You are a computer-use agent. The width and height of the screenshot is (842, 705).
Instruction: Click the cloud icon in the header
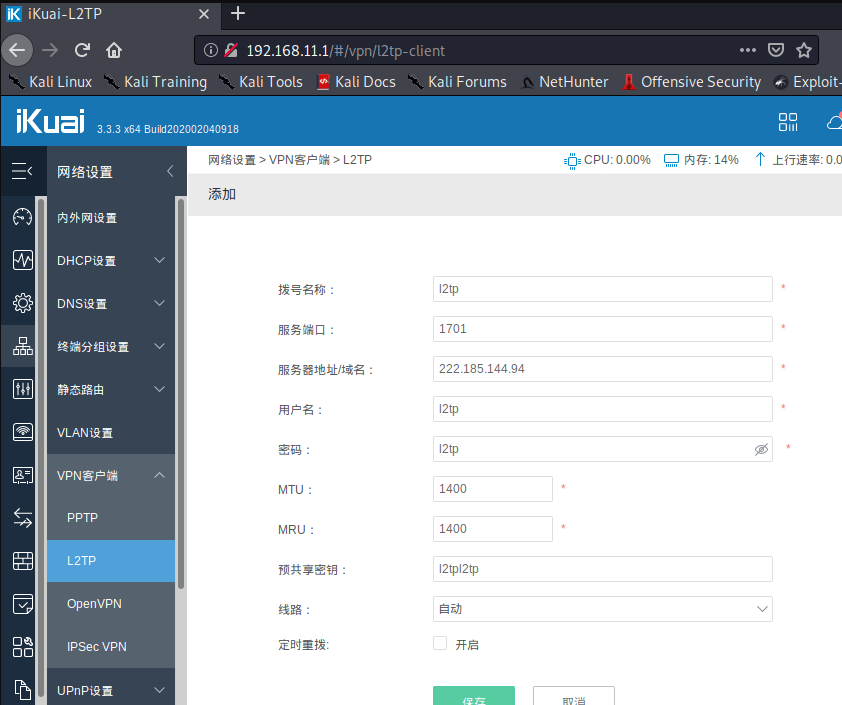834,122
